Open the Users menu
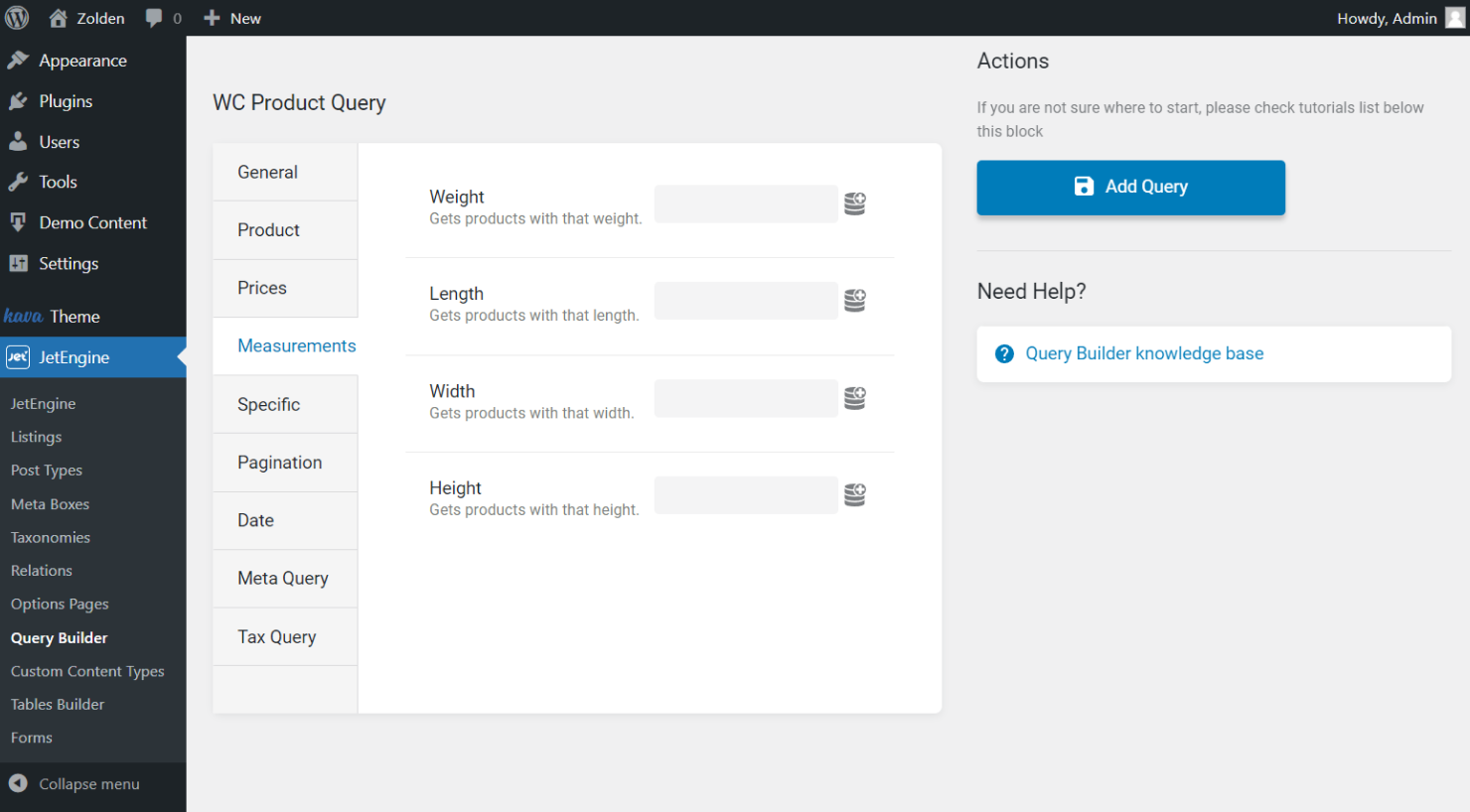The image size is (1470, 812). point(92,142)
